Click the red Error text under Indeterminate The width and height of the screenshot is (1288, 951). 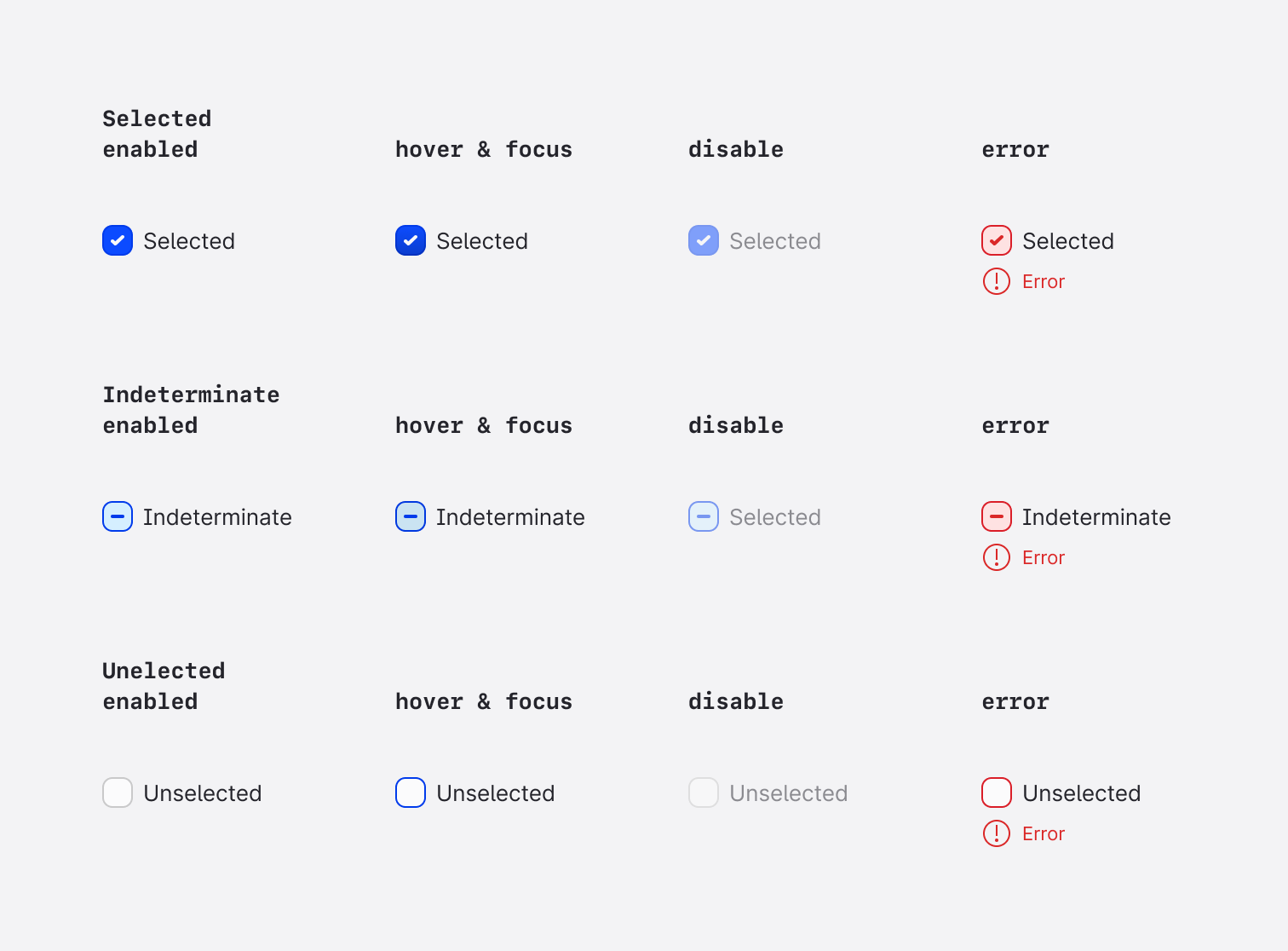click(x=1044, y=557)
